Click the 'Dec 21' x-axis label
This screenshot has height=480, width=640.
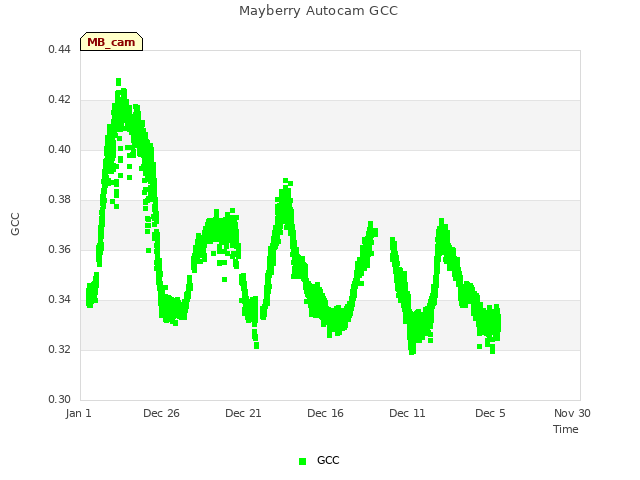[x=243, y=413]
